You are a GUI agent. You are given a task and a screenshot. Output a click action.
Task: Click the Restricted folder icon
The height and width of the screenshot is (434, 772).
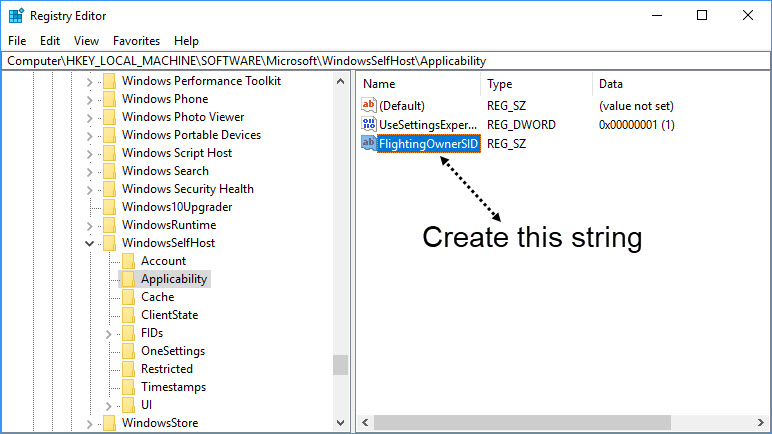click(x=129, y=369)
